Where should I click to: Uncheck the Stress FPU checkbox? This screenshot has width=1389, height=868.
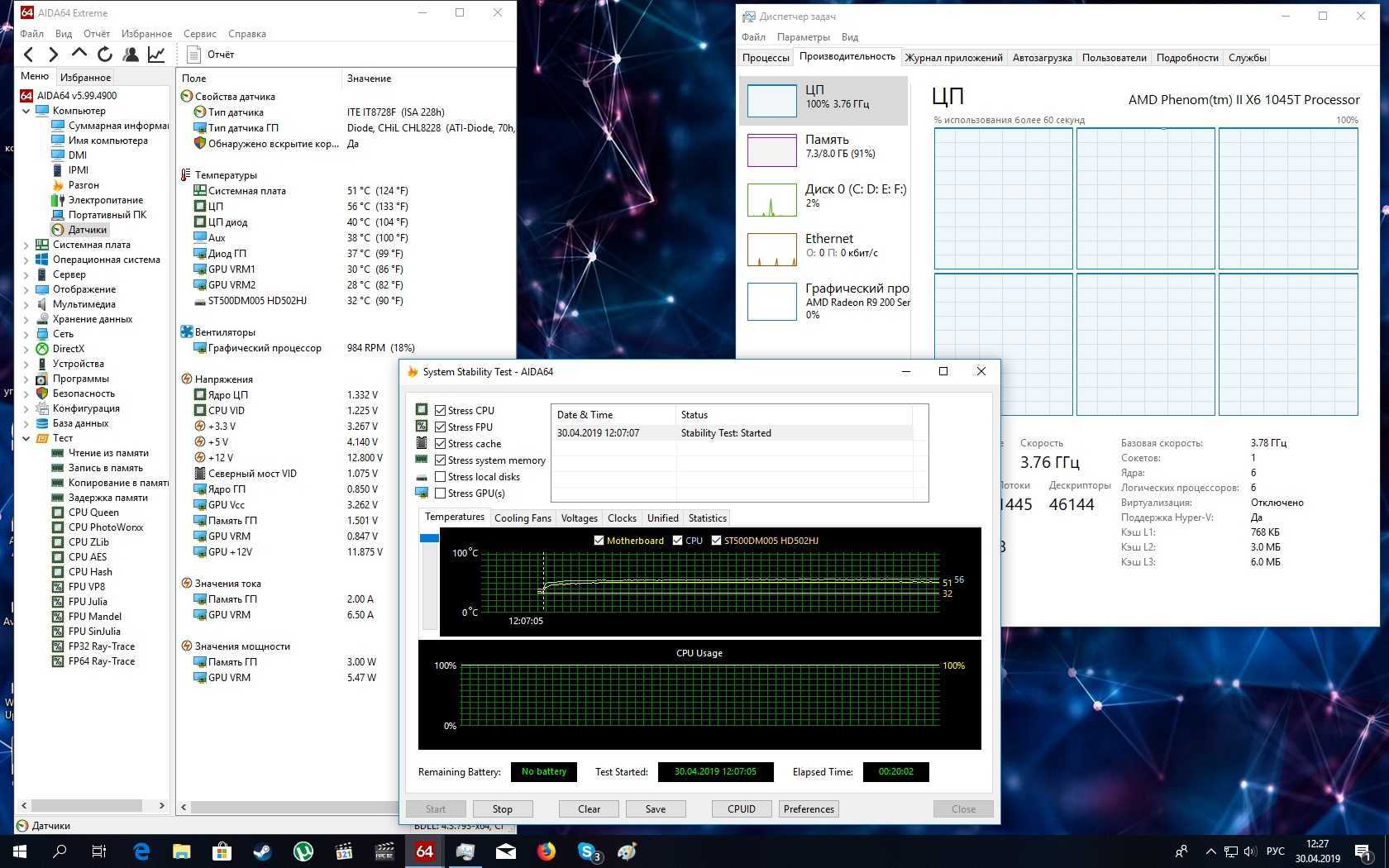[x=441, y=427]
